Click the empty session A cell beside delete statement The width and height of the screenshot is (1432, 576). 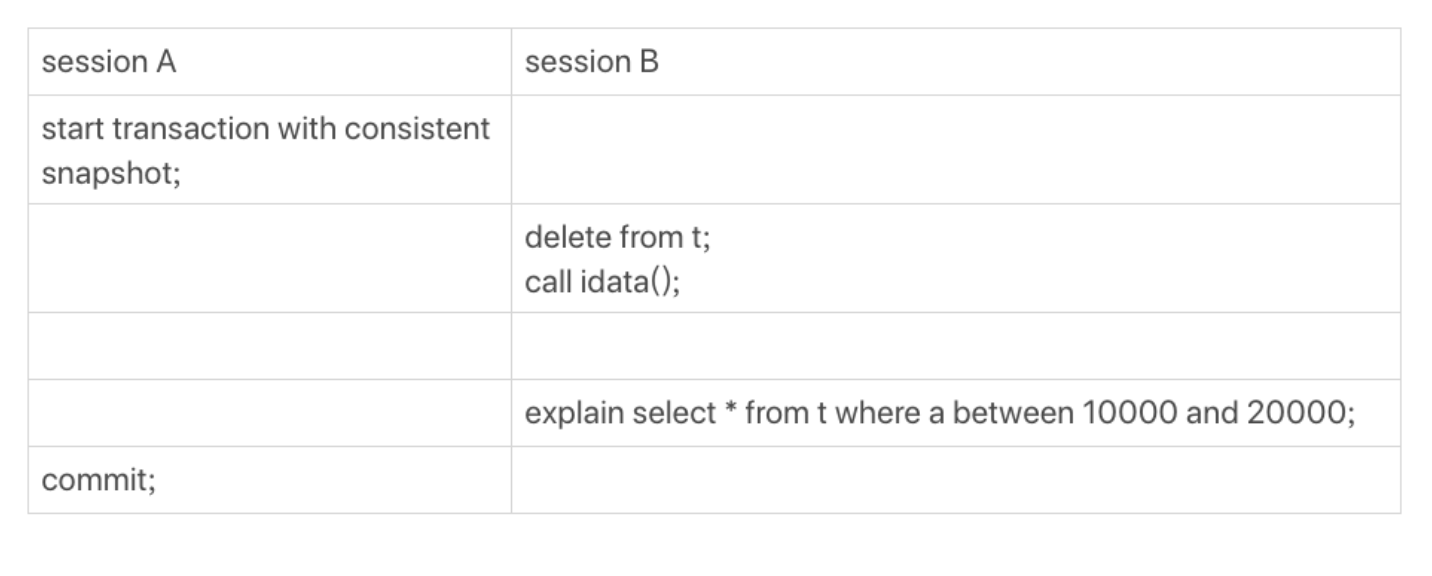(269, 258)
